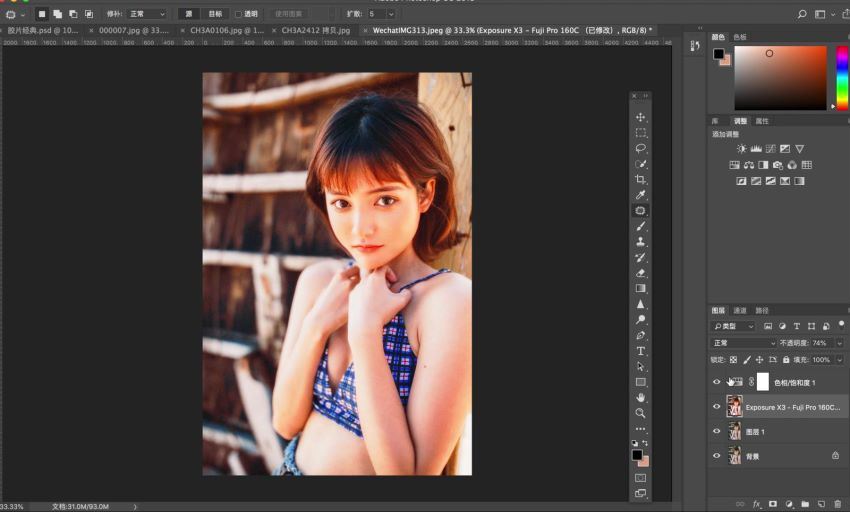Select the Hand tool
850x512 pixels.
(x=641, y=397)
